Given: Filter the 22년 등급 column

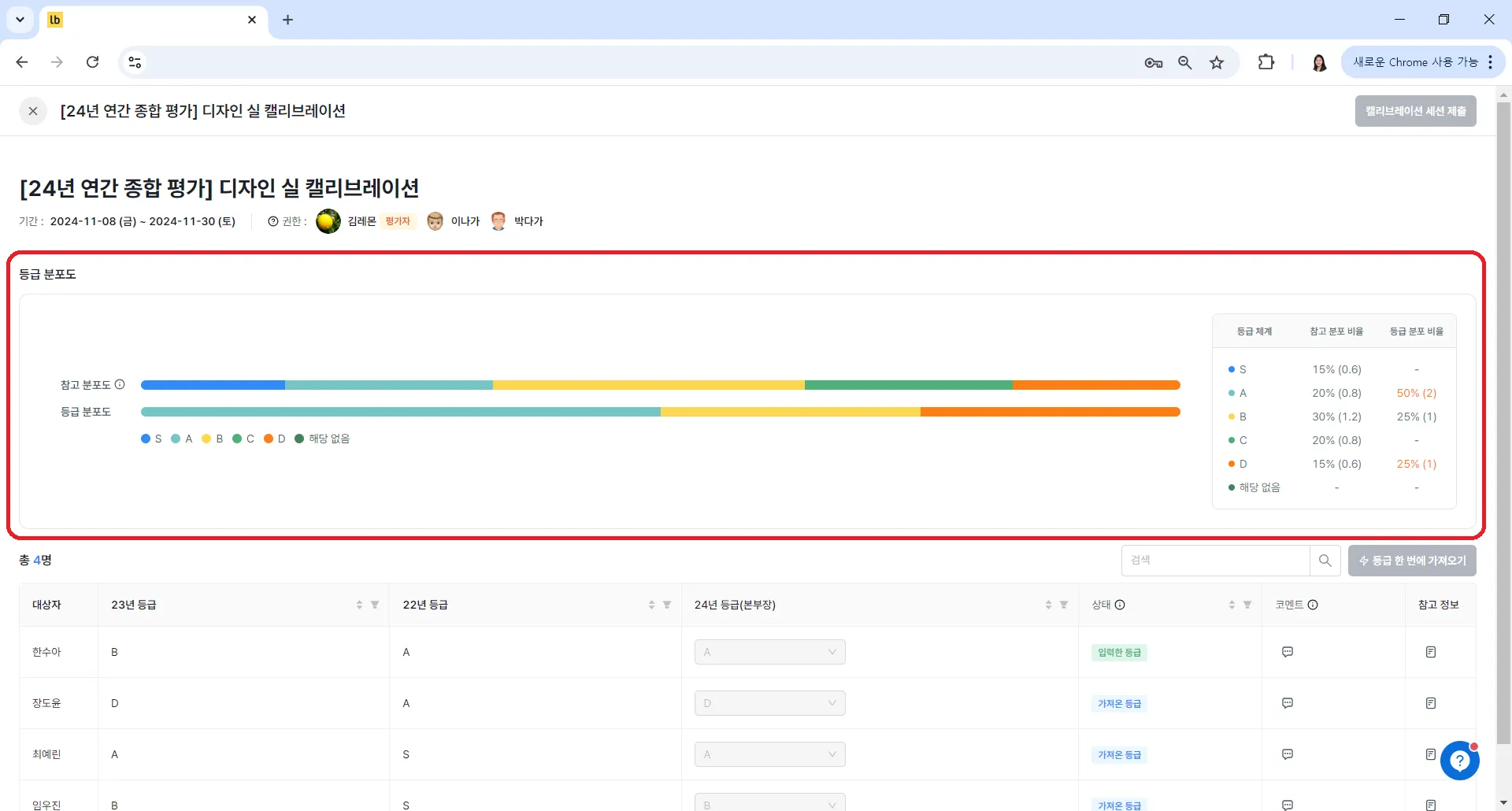Looking at the screenshot, I should click(x=667, y=605).
